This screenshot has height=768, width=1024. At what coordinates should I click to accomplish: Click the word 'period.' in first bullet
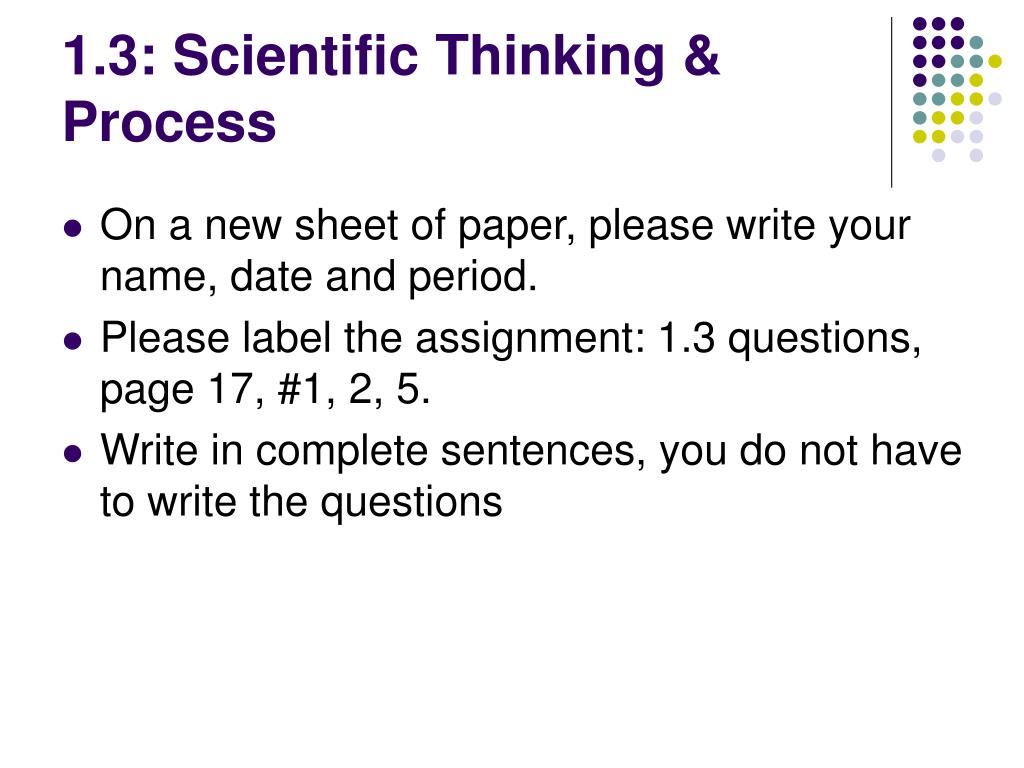pyautogui.click(x=473, y=278)
